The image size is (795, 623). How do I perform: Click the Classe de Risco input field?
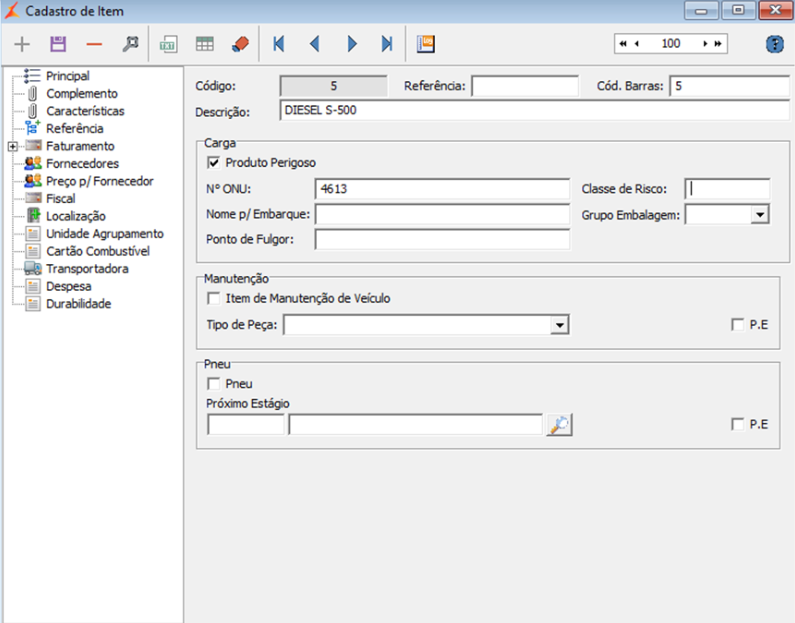tap(727, 189)
